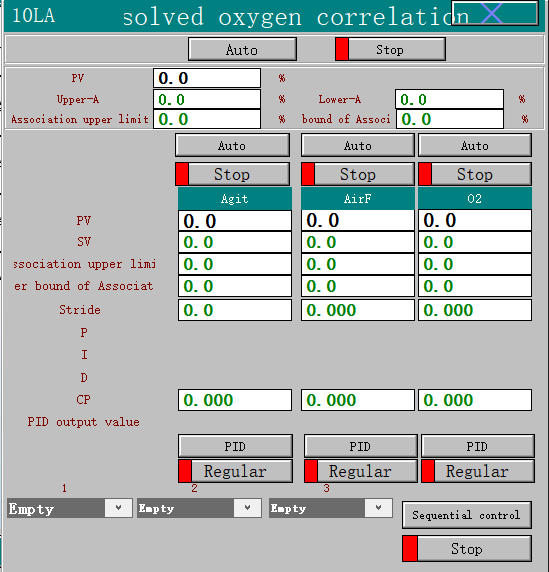Edit the Agit SV field
The image size is (549, 572).
point(235,242)
